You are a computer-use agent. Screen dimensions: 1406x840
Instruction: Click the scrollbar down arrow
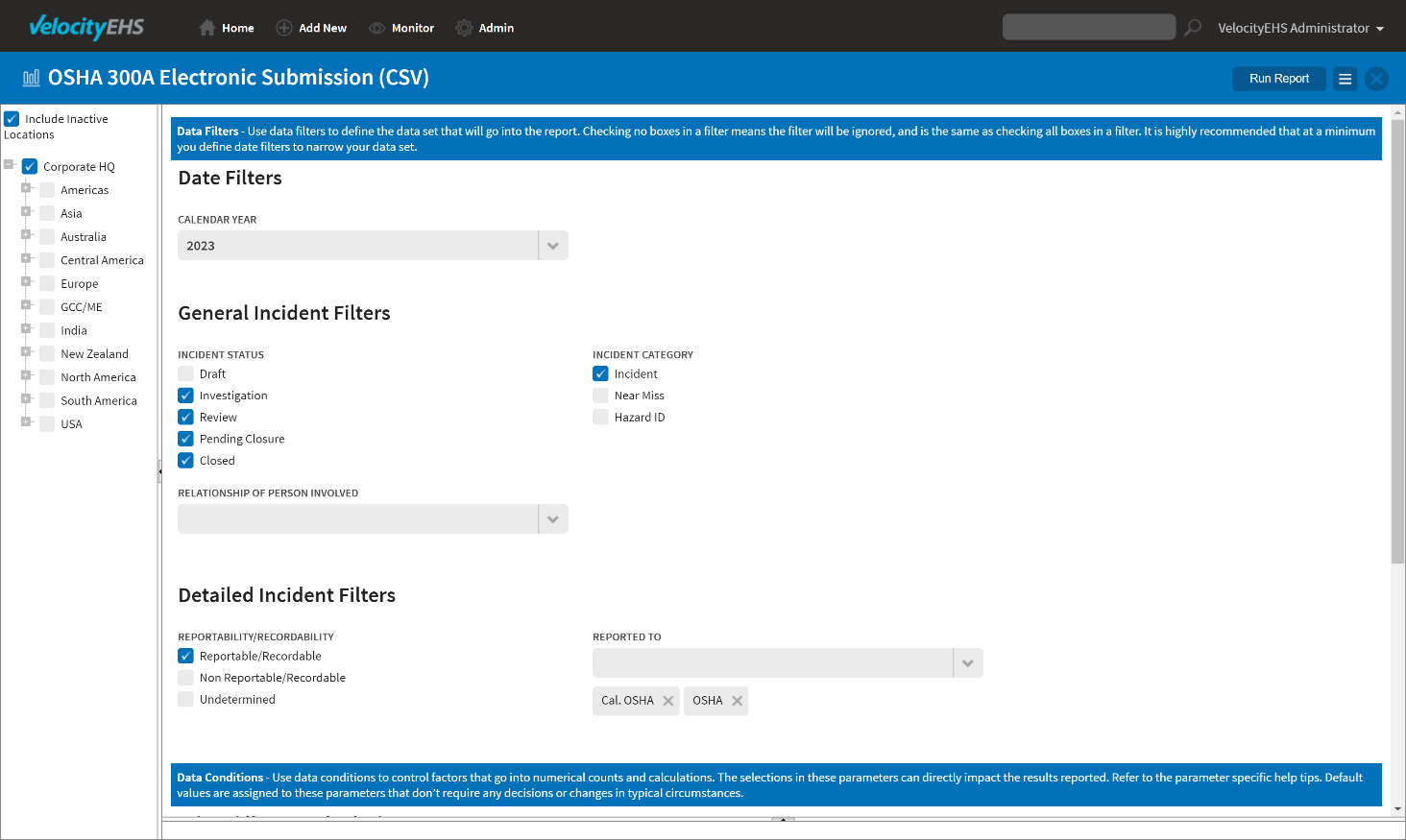(1397, 809)
